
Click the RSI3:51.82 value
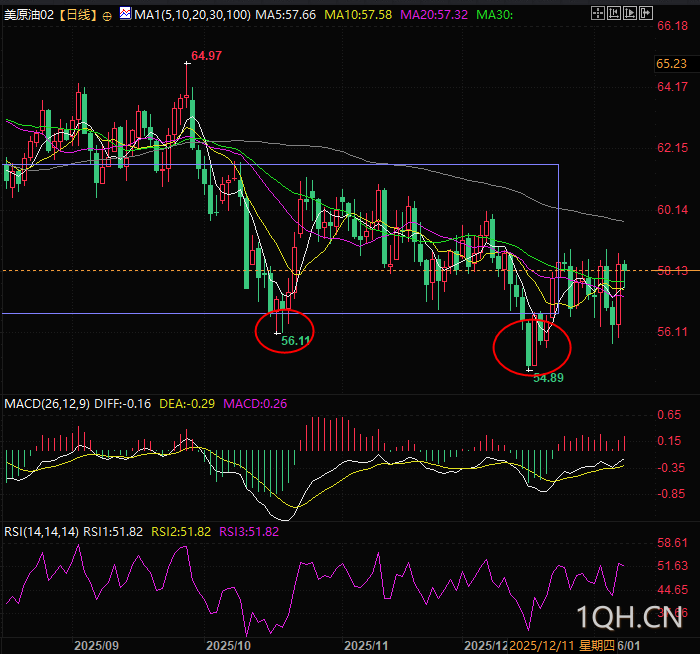249,532
